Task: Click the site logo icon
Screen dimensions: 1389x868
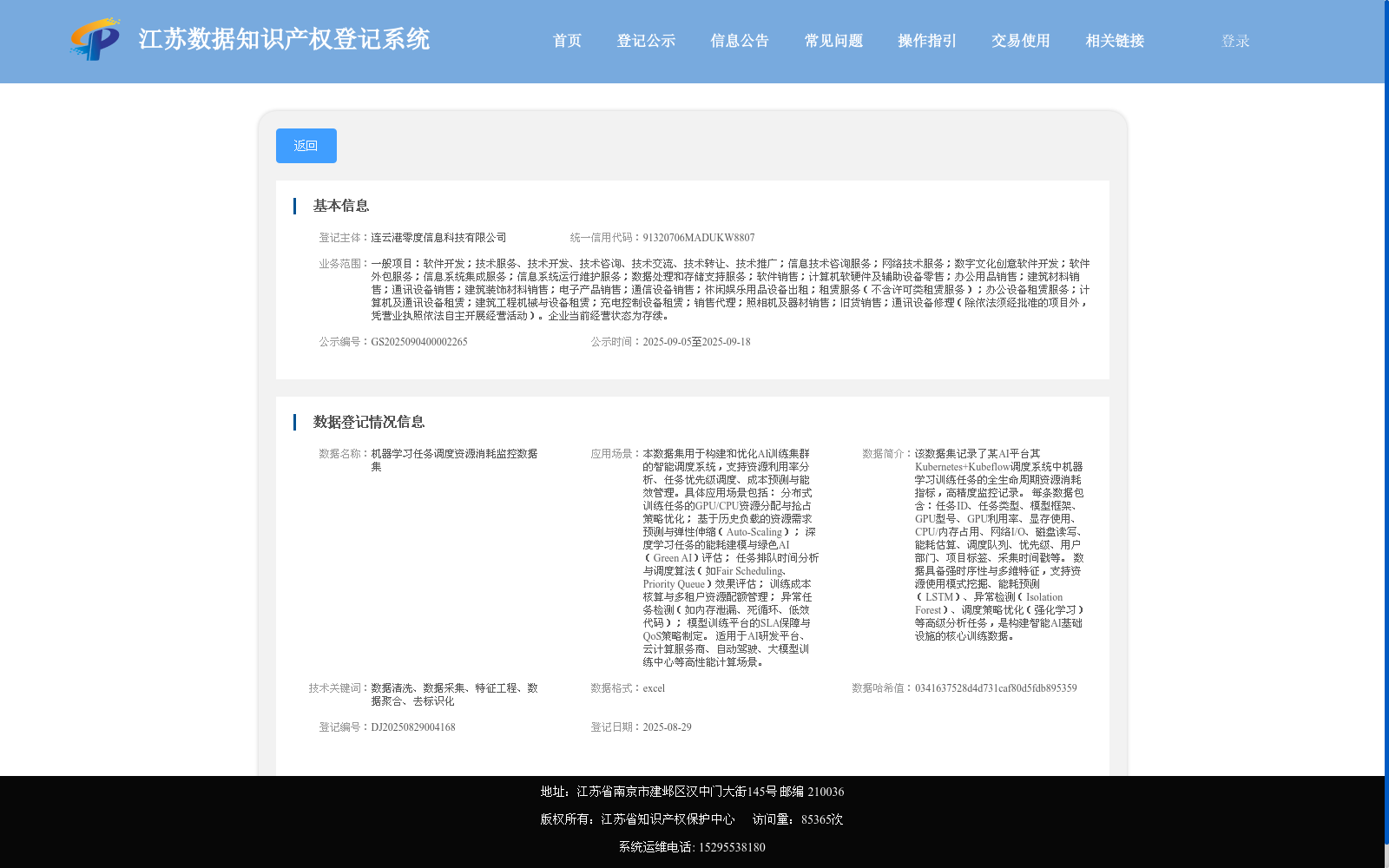Action: [x=95, y=39]
